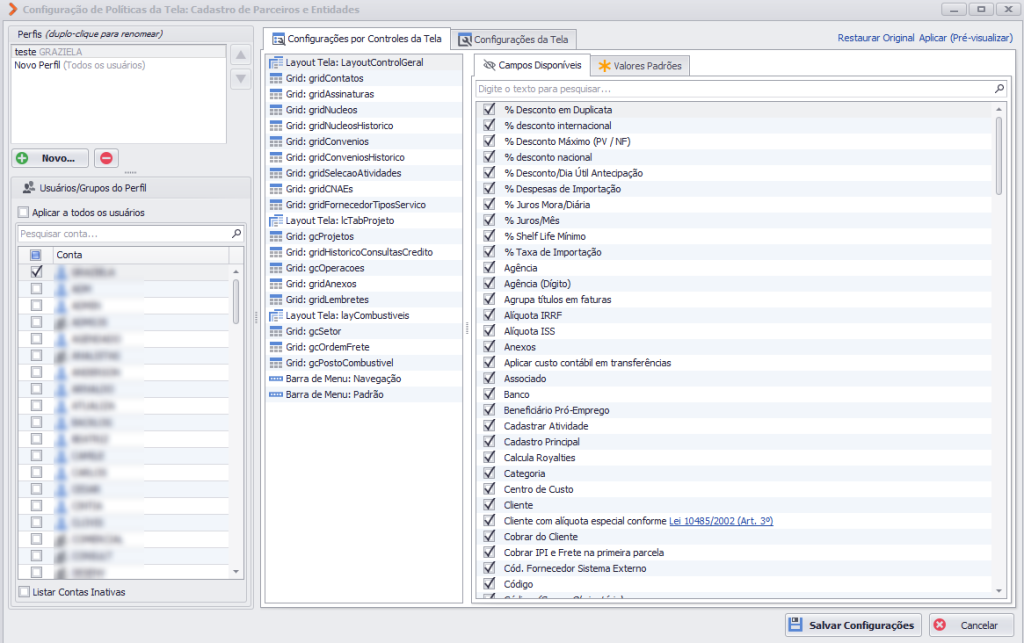Click the select-all icon in Conta header
This screenshot has width=1024, height=643.
click(x=36, y=255)
